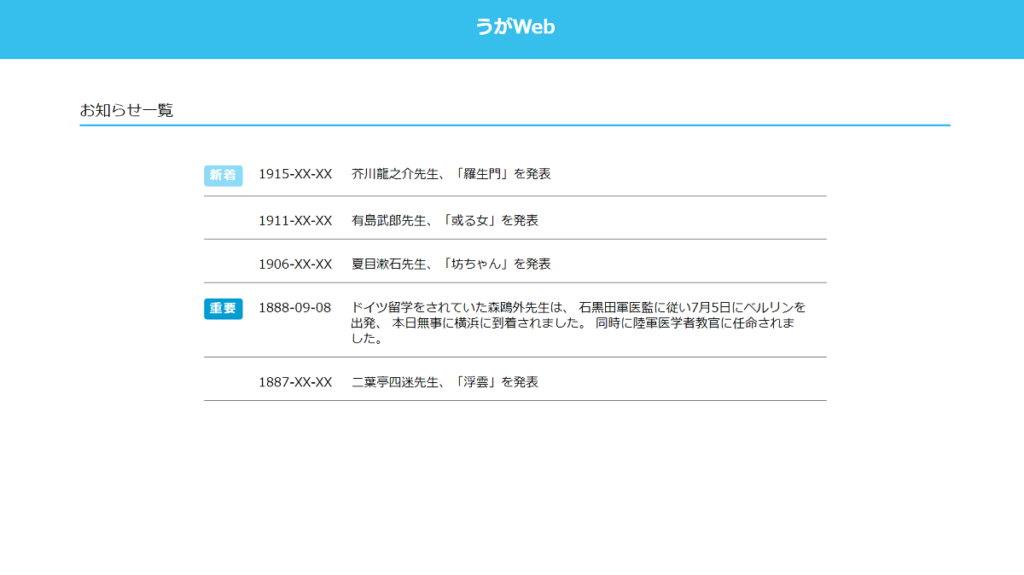Click the うがWeb site title
The width and height of the screenshot is (1024, 575).
click(x=515, y=27)
